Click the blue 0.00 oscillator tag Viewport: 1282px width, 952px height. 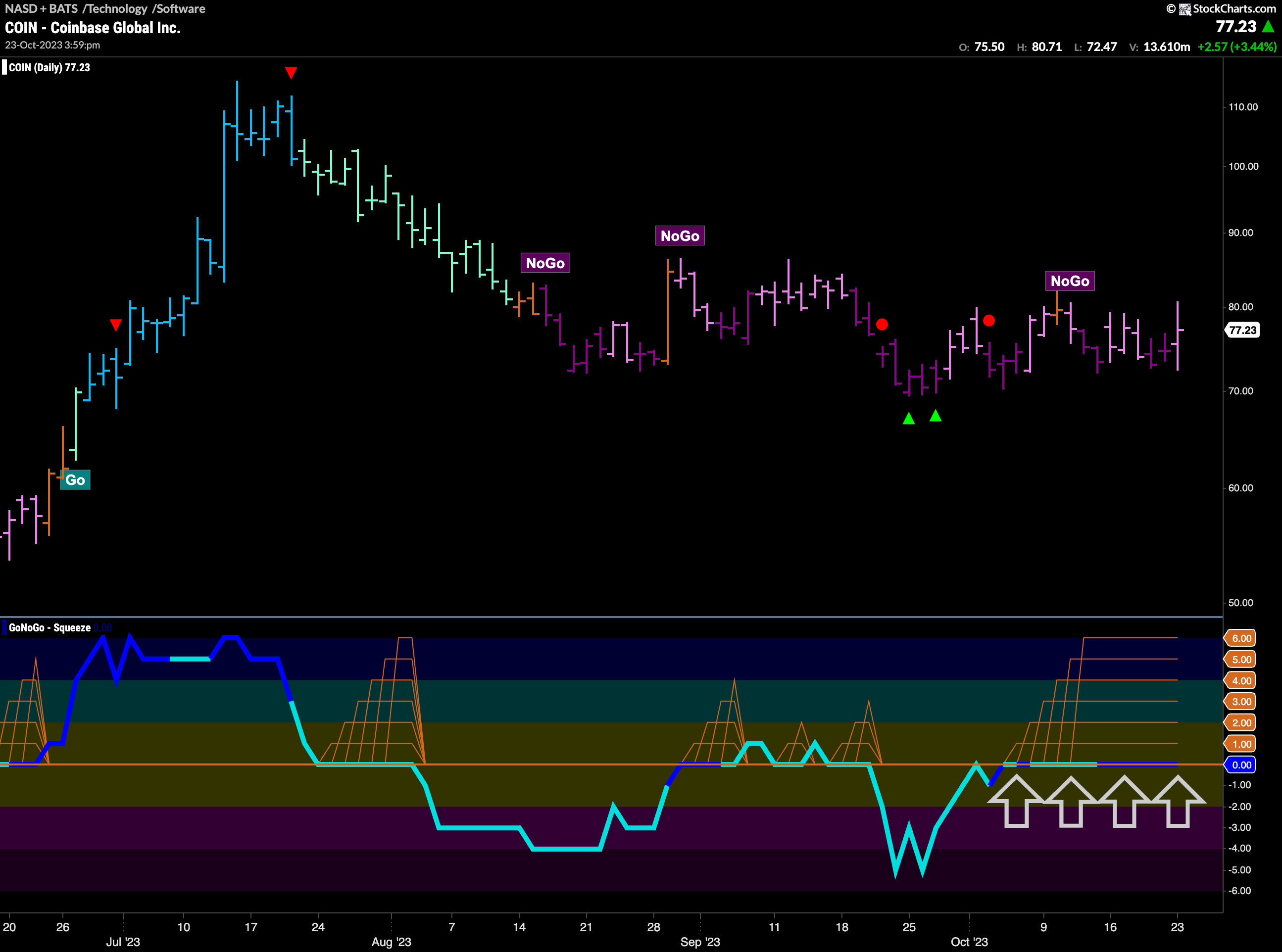click(x=1241, y=764)
